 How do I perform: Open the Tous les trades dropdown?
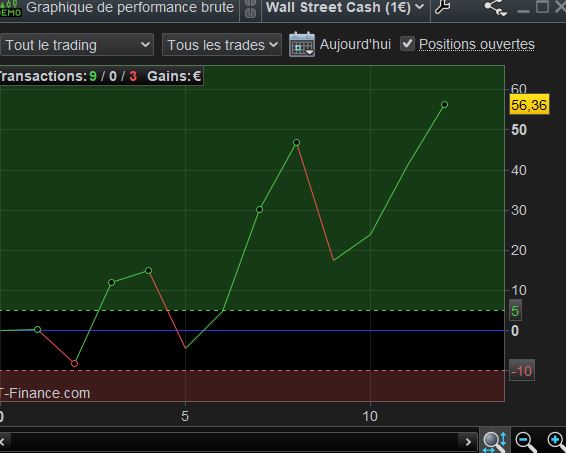pyautogui.click(x=222, y=45)
